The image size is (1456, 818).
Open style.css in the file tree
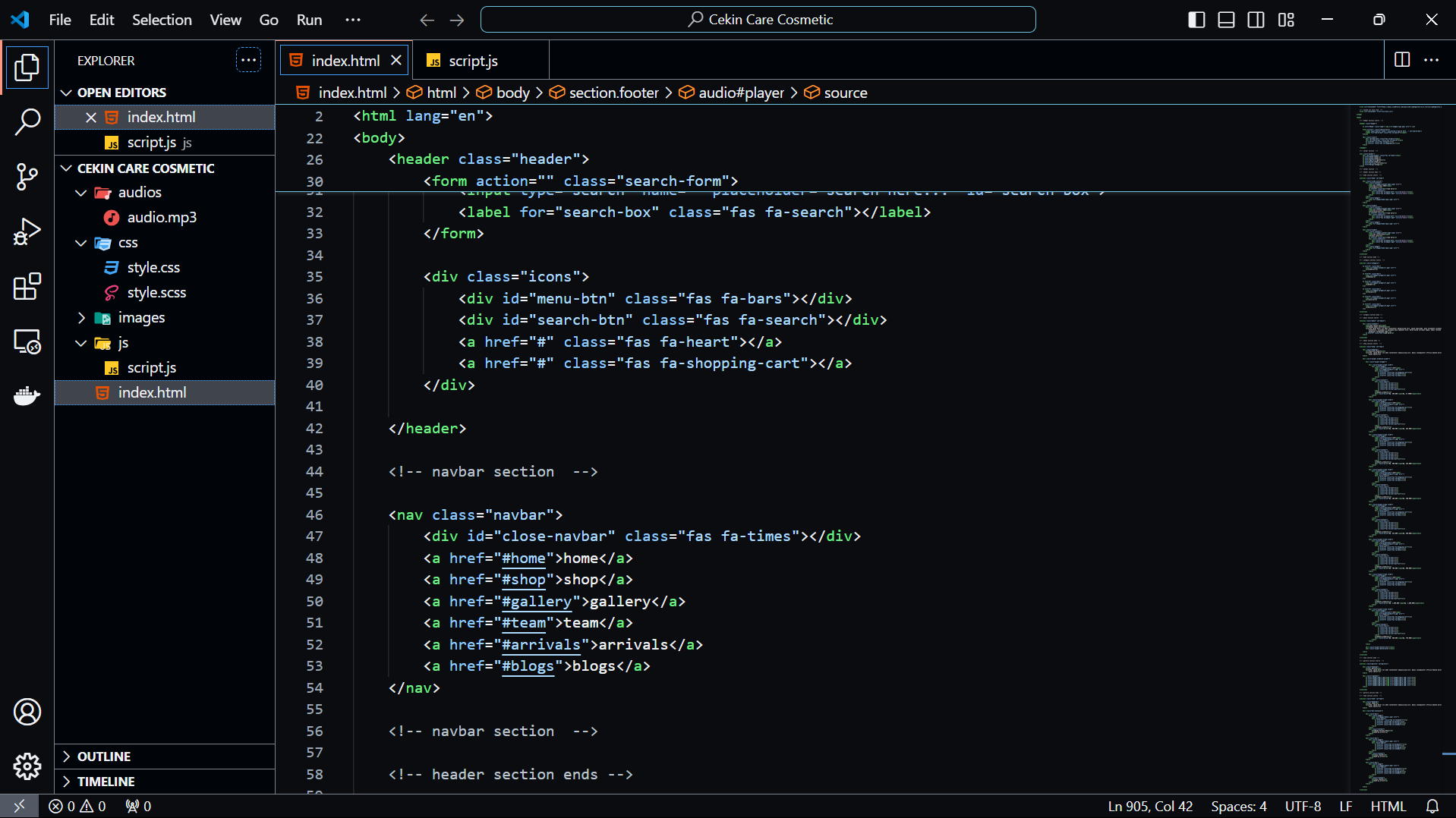(165, 267)
